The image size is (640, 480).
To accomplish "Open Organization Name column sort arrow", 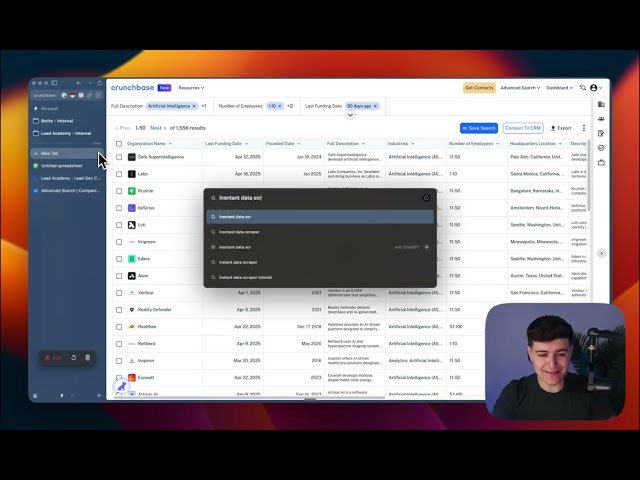I will point(170,144).
